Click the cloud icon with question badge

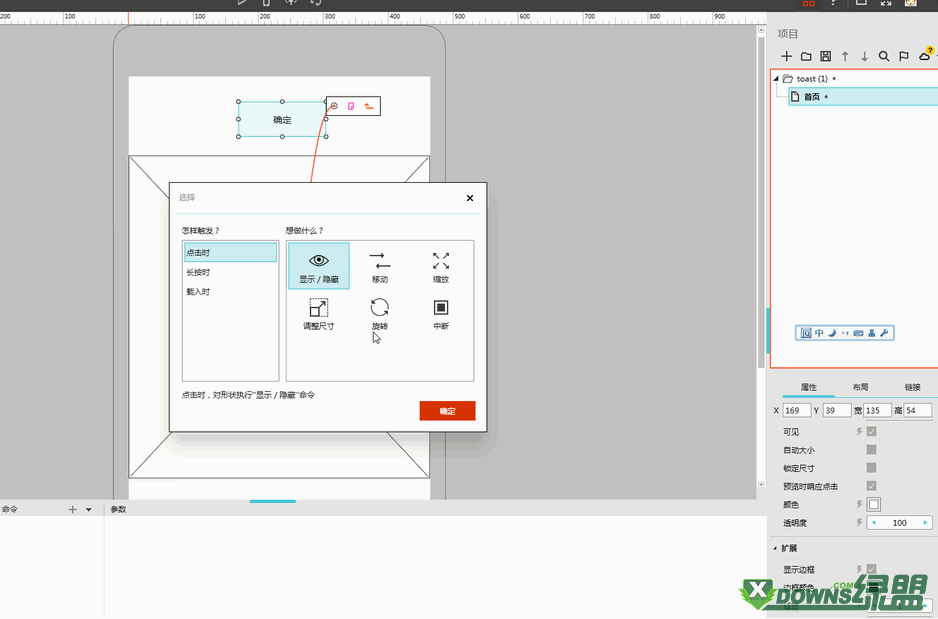click(926, 54)
